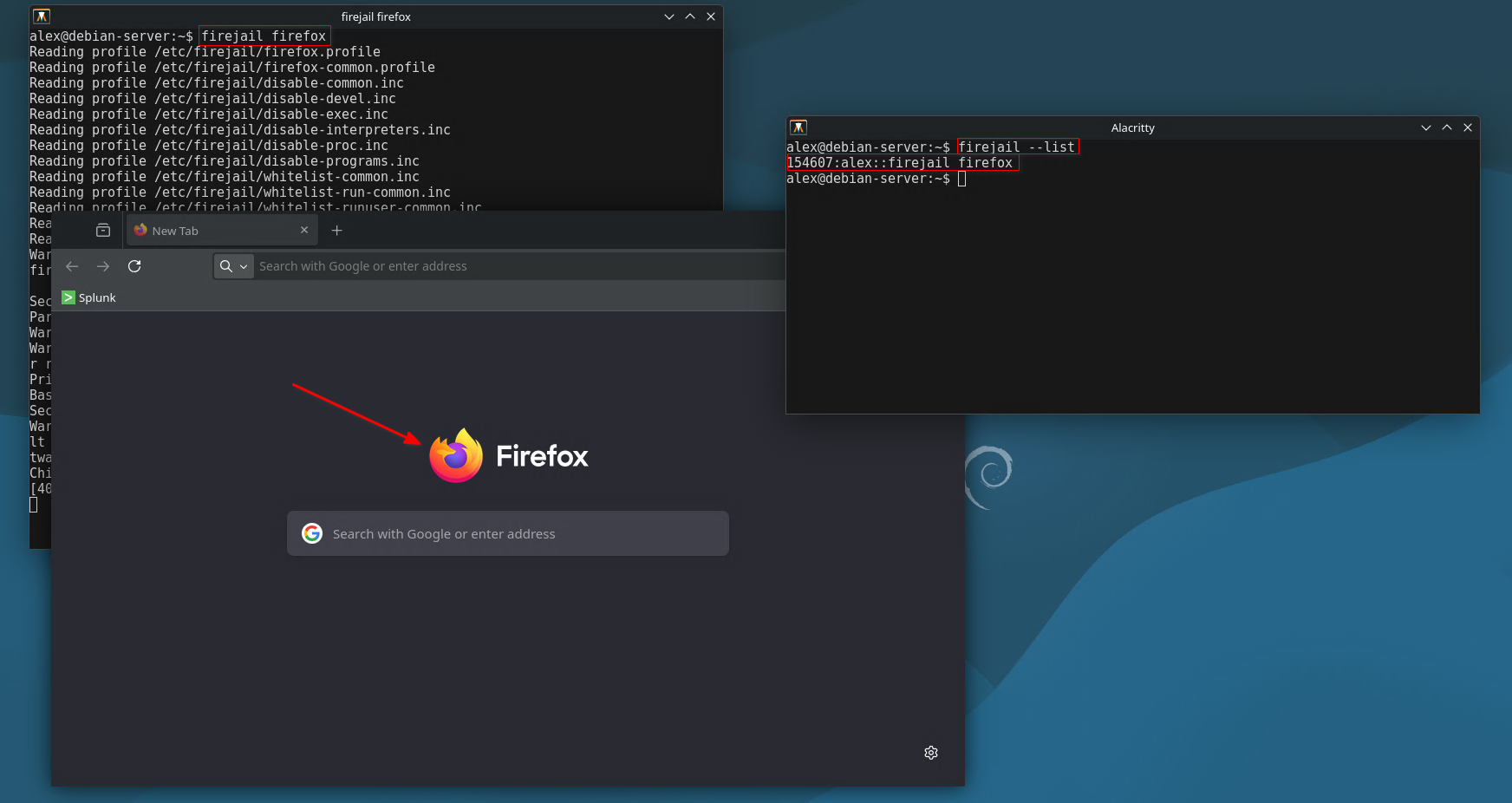Minimize the Alacritty window
This screenshot has width=1512, height=803.
click(1426, 127)
